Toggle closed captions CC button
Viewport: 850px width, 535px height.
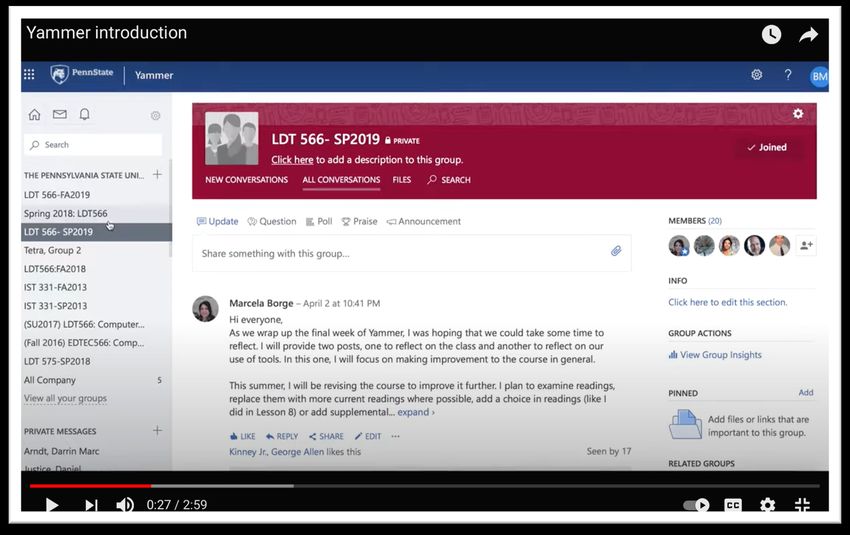click(x=732, y=505)
